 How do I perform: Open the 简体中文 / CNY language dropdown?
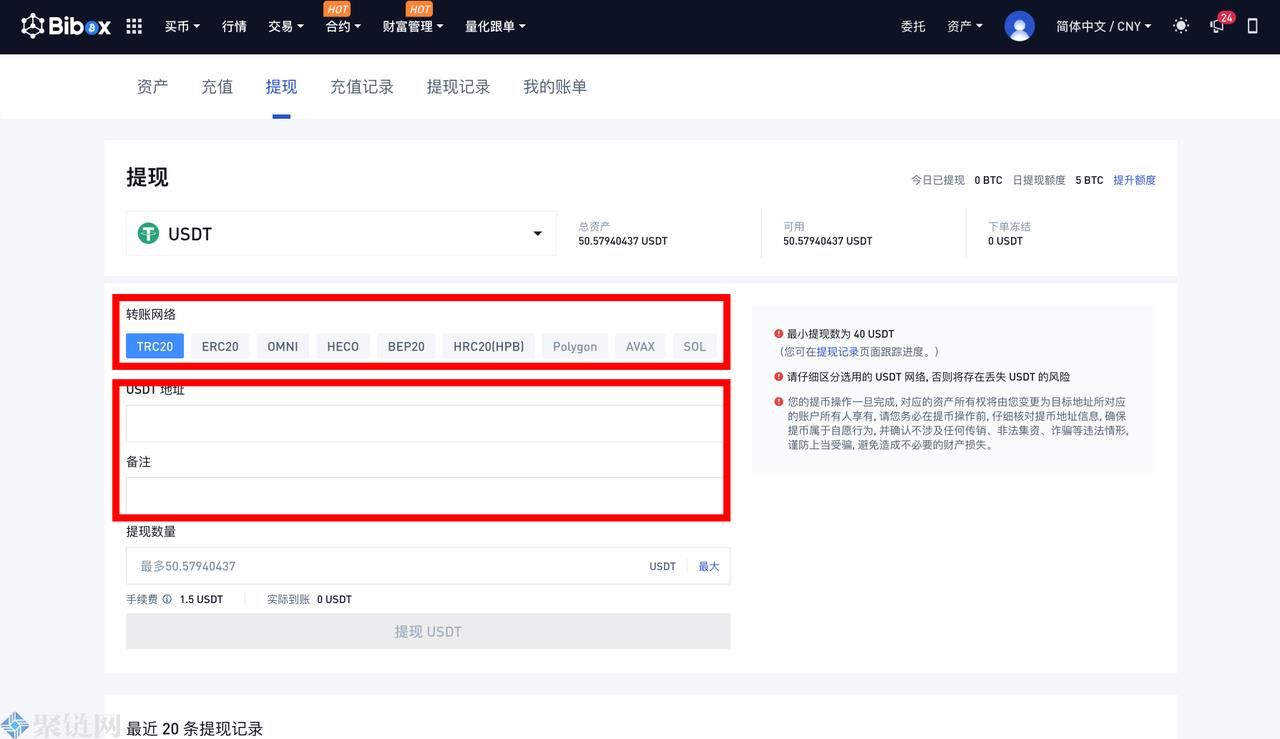tap(1104, 26)
